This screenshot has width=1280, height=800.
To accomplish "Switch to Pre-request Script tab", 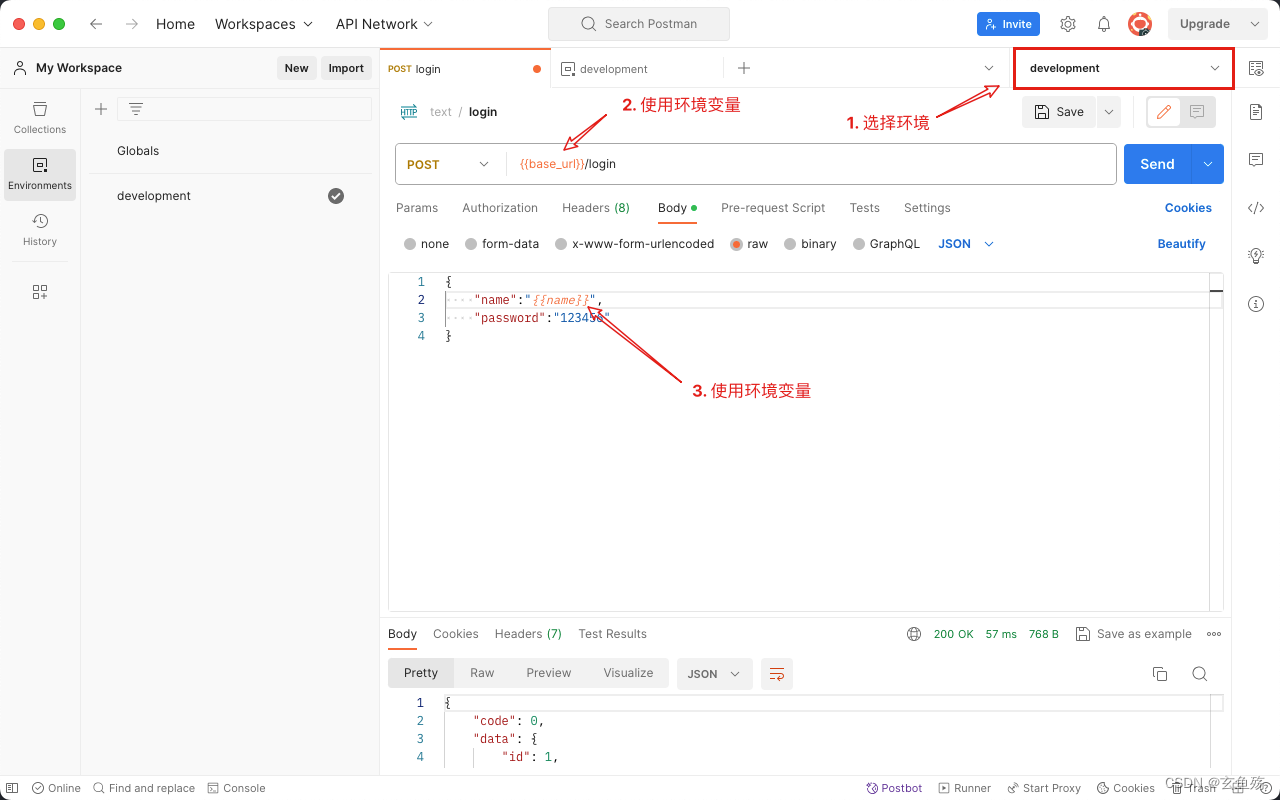I will [773, 208].
